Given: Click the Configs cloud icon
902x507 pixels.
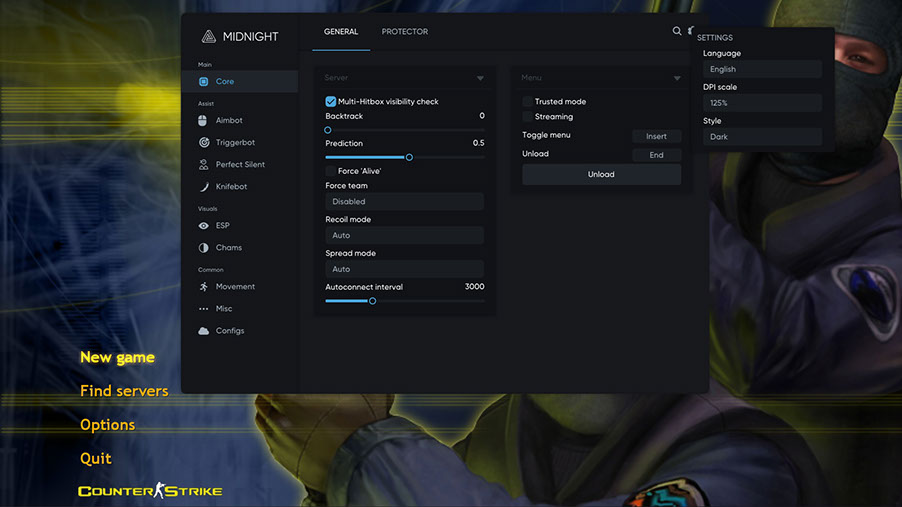Looking at the screenshot, I should 204,331.
